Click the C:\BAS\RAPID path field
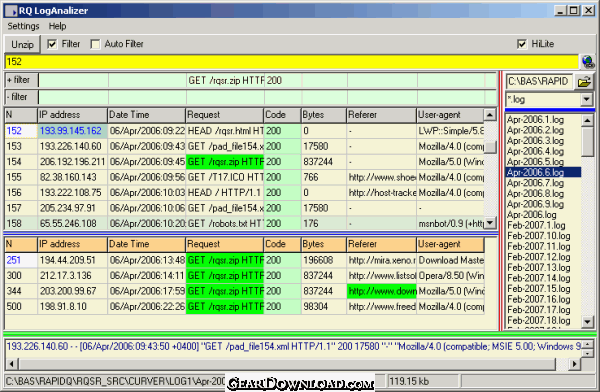This screenshot has height=392, width=600. tap(539, 82)
